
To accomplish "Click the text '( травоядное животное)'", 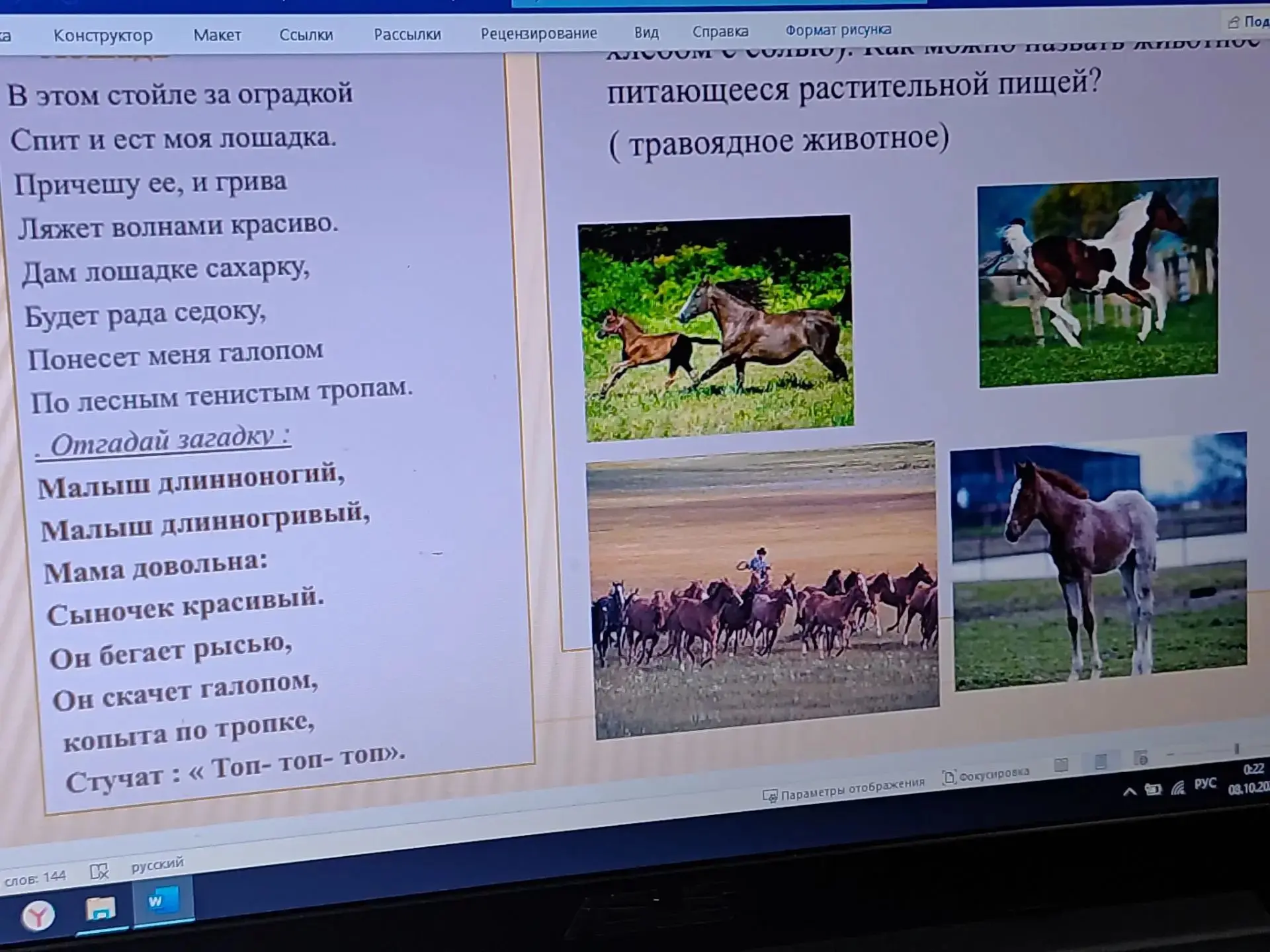I will click(779, 143).
